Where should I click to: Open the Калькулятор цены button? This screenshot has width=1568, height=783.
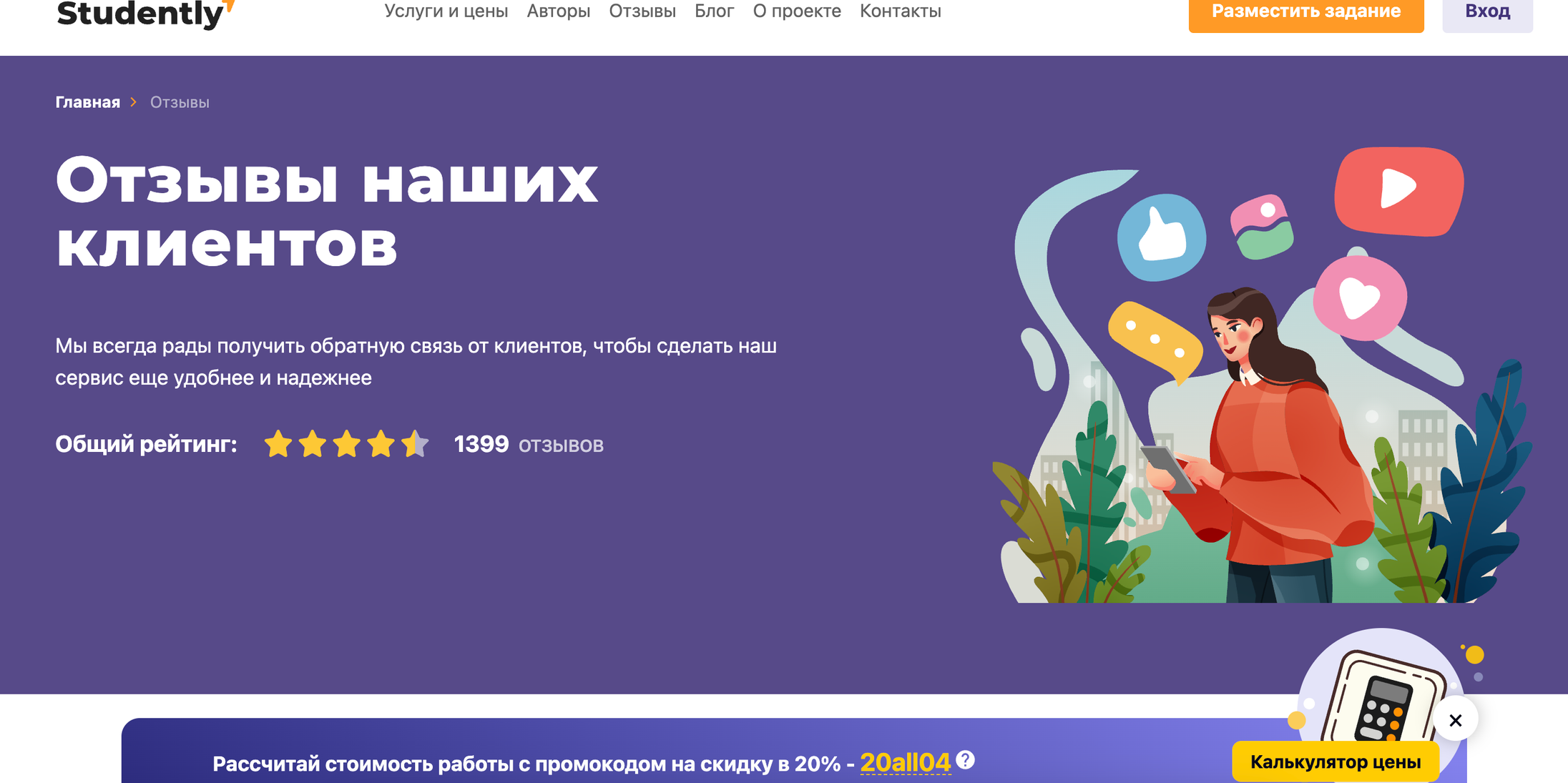1336,762
